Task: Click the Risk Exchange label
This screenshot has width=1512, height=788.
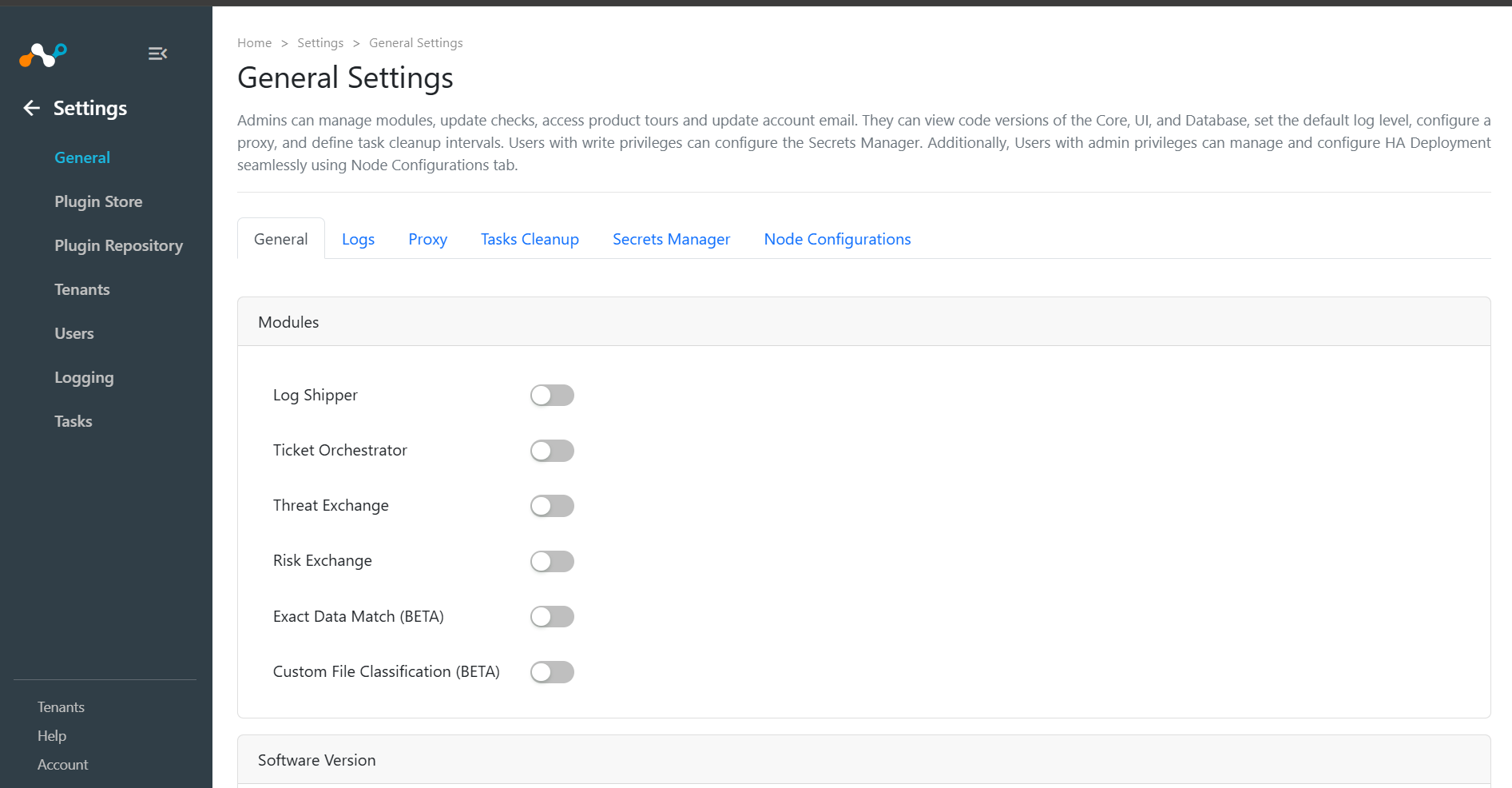Action: pyautogui.click(x=323, y=561)
